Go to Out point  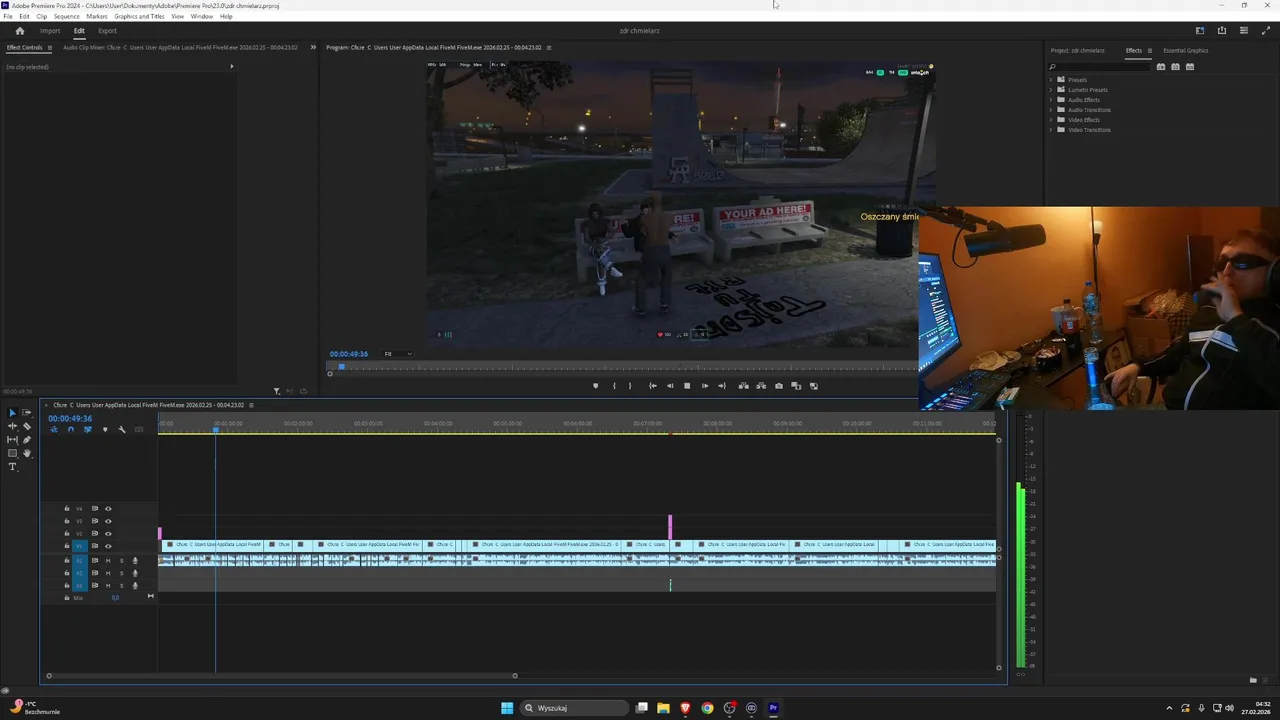pos(722,386)
